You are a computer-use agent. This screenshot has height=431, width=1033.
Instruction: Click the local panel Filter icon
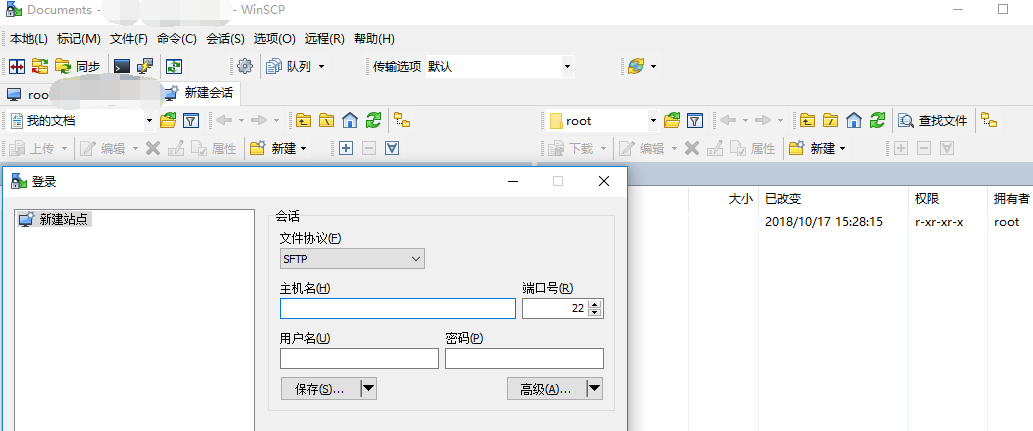tap(190, 121)
